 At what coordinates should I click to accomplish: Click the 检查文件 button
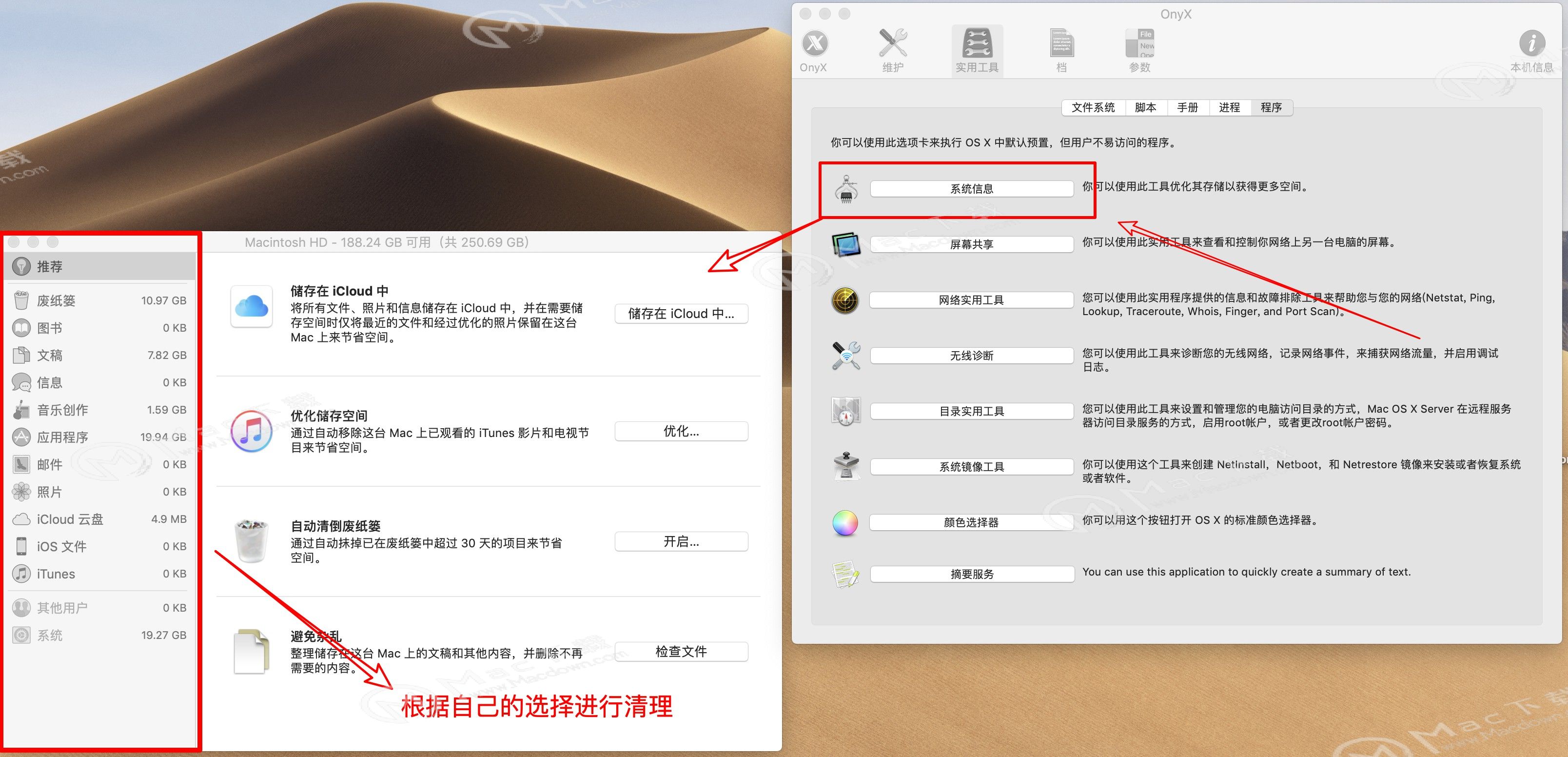coord(681,652)
